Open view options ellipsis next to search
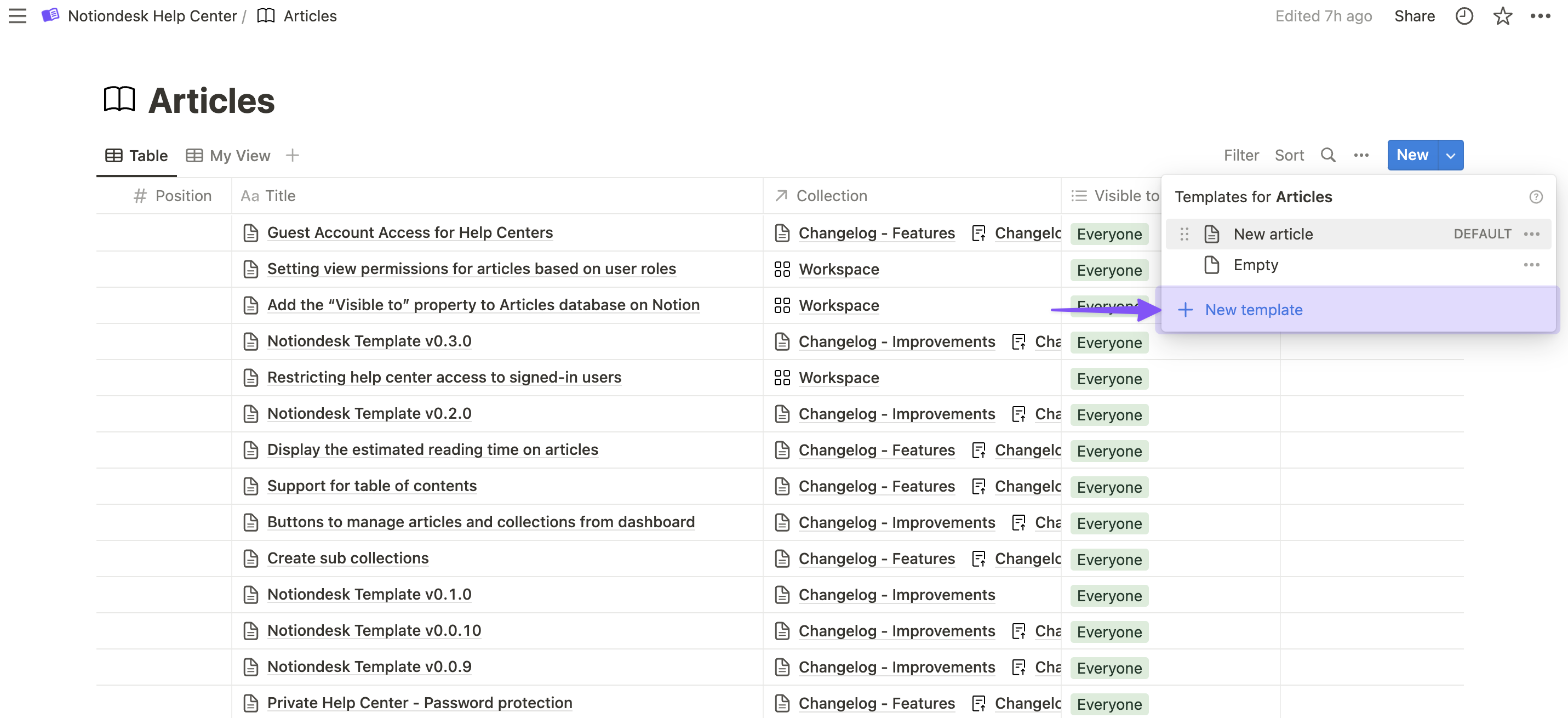 pos(1361,155)
